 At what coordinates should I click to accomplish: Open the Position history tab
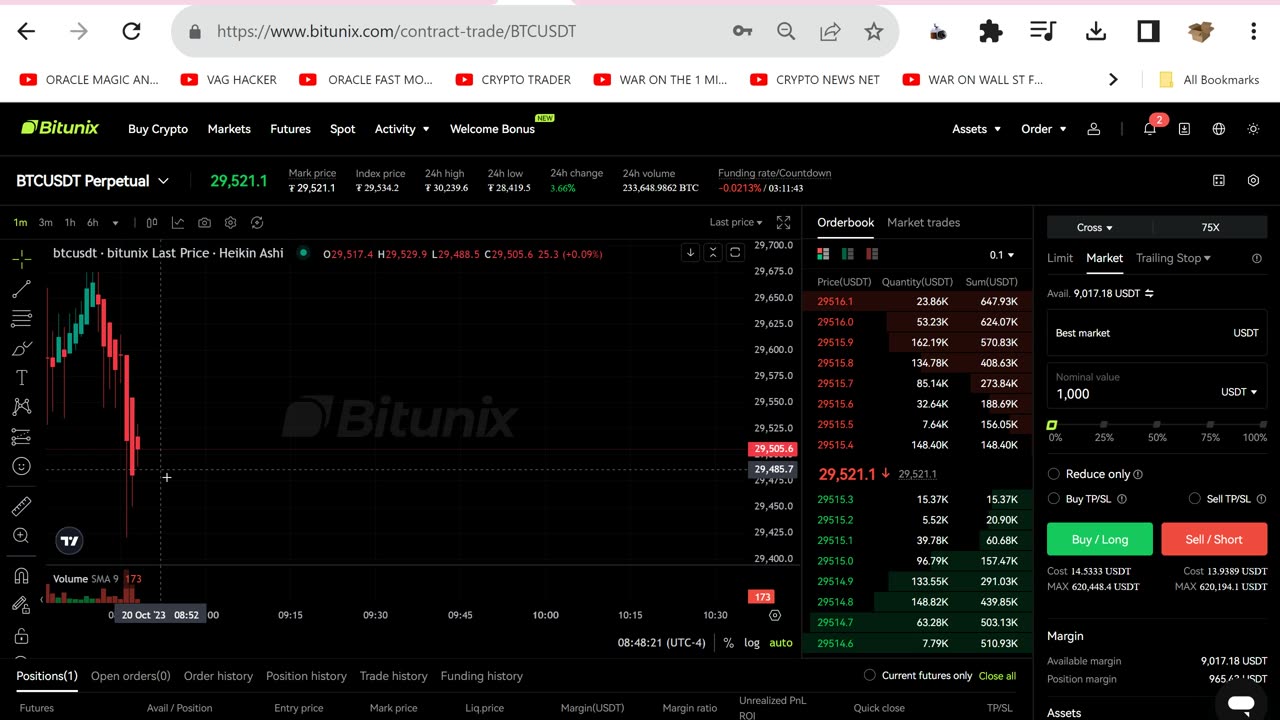306,676
